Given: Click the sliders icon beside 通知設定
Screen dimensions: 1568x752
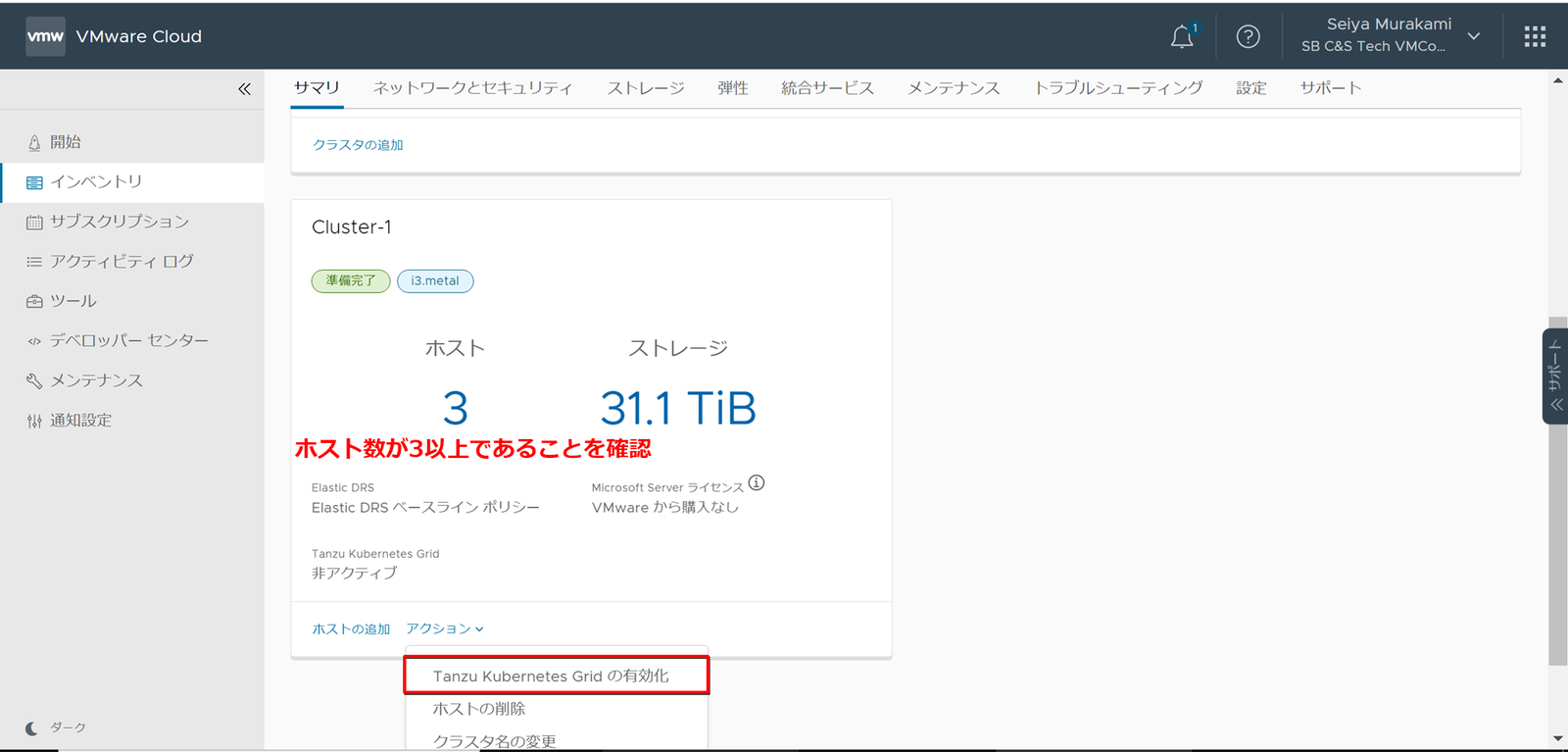Looking at the screenshot, I should coord(34,421).
